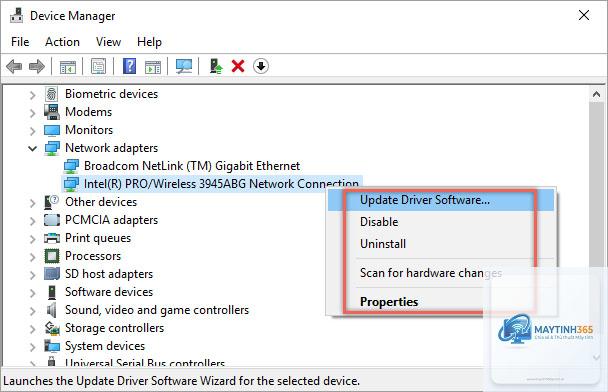Open the File menu
The height and width of the screenshot is (392, 608).
pos(20,42)
